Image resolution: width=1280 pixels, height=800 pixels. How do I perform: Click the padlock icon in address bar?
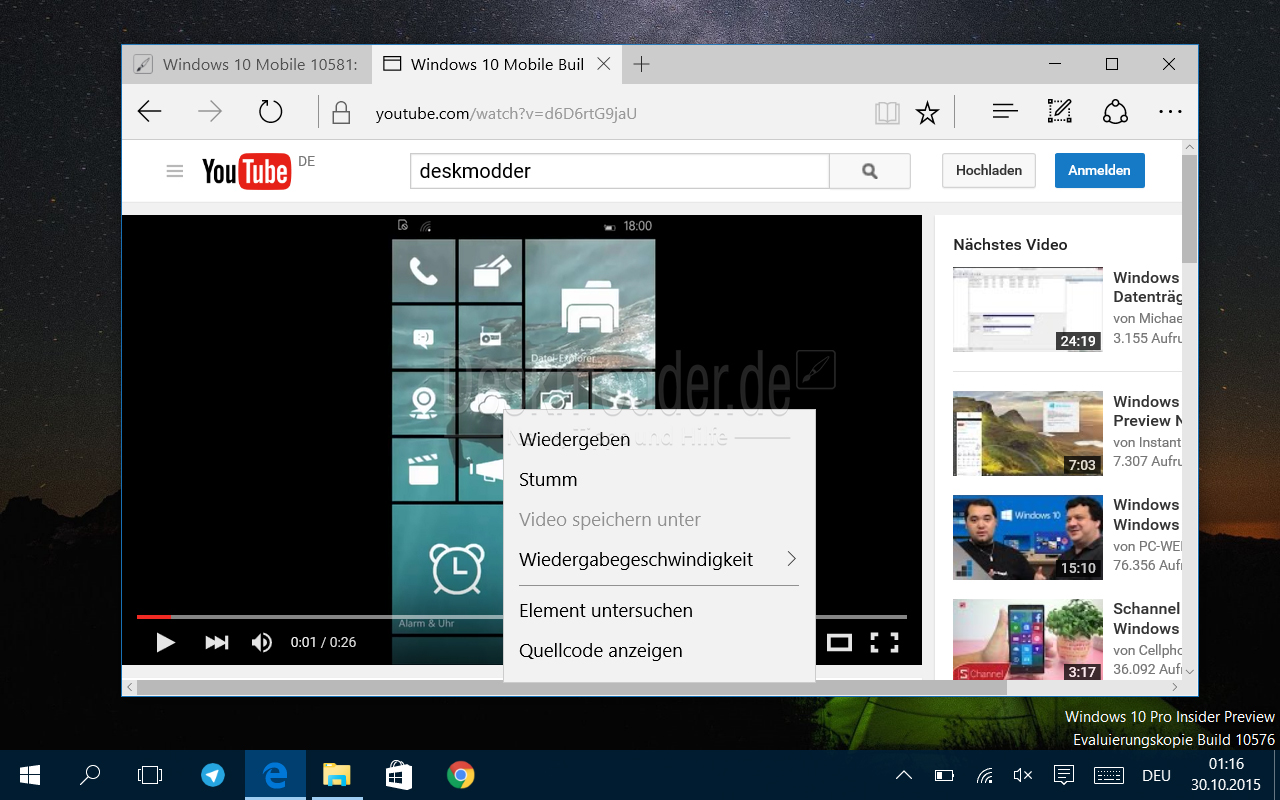coord(341,112)
